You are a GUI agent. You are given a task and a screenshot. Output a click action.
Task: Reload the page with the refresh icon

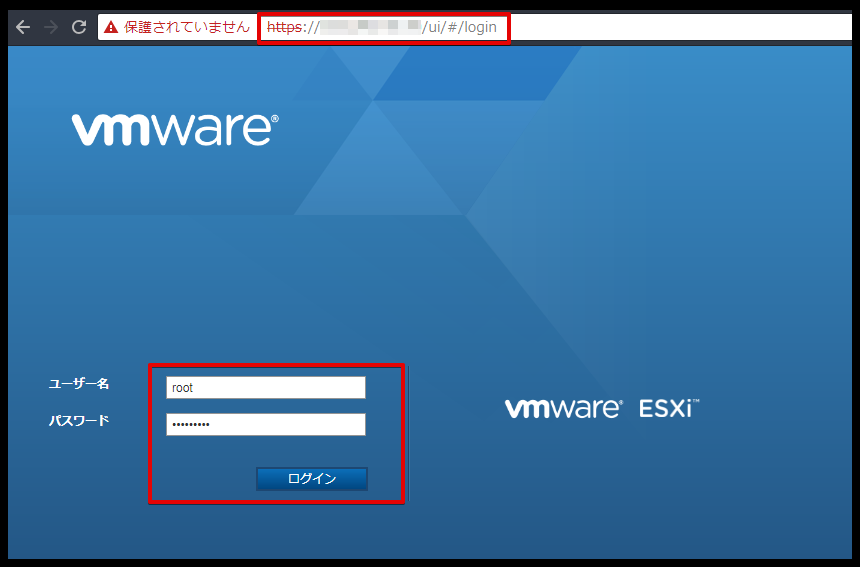click(x=80, y=27)
